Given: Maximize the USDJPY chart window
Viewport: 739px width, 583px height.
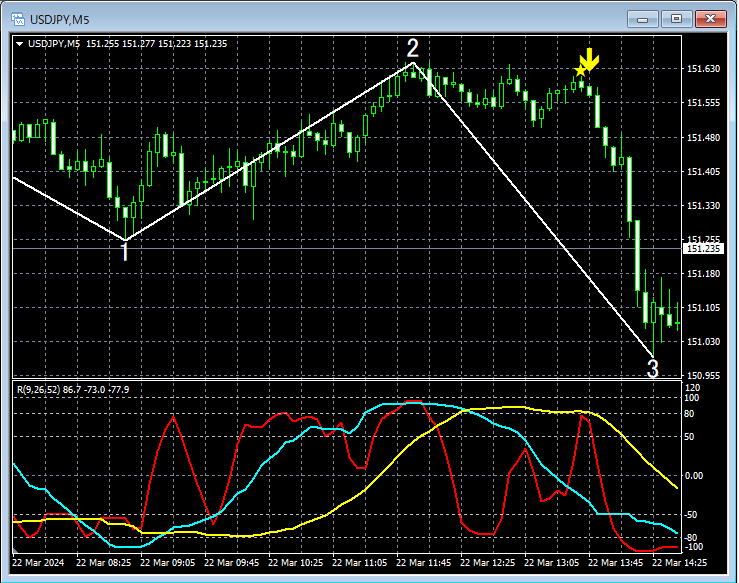Looking at the screenshot, I should click(x=676, y=19).
